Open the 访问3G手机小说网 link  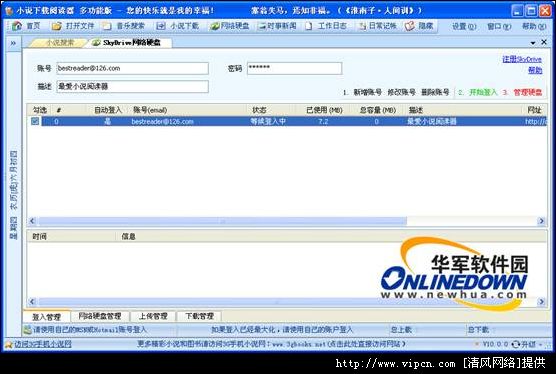[43, 344]
